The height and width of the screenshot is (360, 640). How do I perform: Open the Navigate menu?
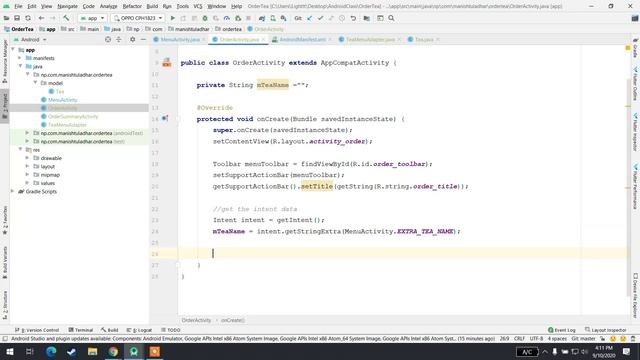point(67,6)
